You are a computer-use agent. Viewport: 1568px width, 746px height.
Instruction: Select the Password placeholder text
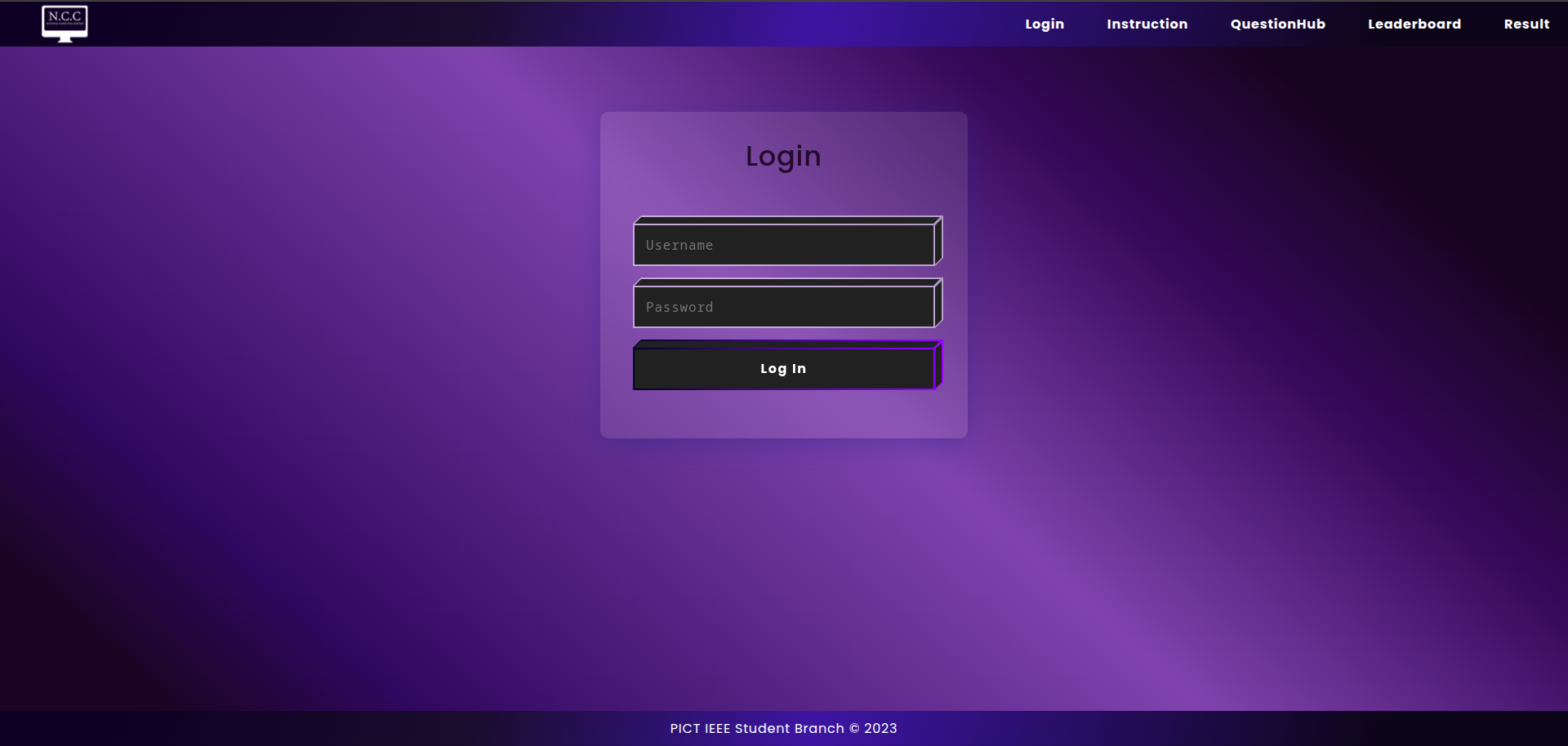click(679, 307)
